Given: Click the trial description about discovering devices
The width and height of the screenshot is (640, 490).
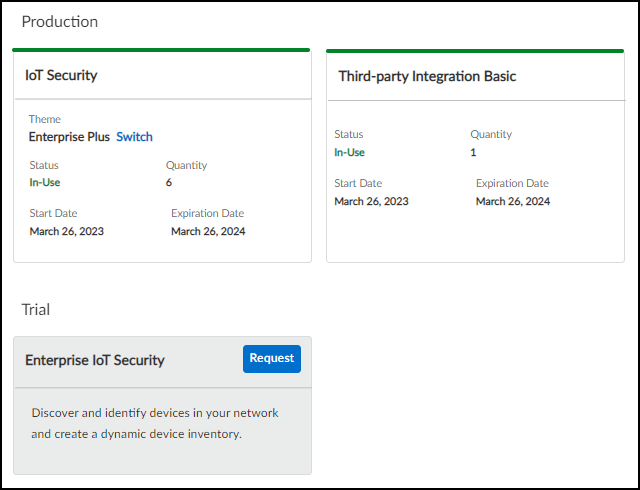Looking at the screenshot, I should click(155, 423).
